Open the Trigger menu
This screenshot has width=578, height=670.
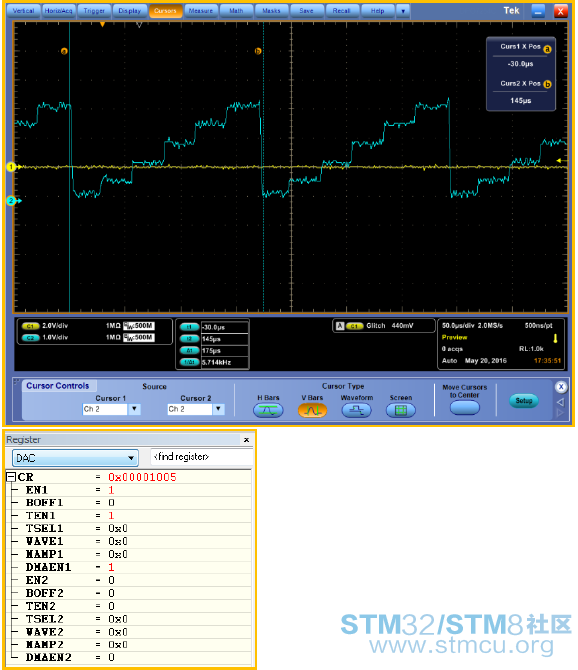[94, 11]
